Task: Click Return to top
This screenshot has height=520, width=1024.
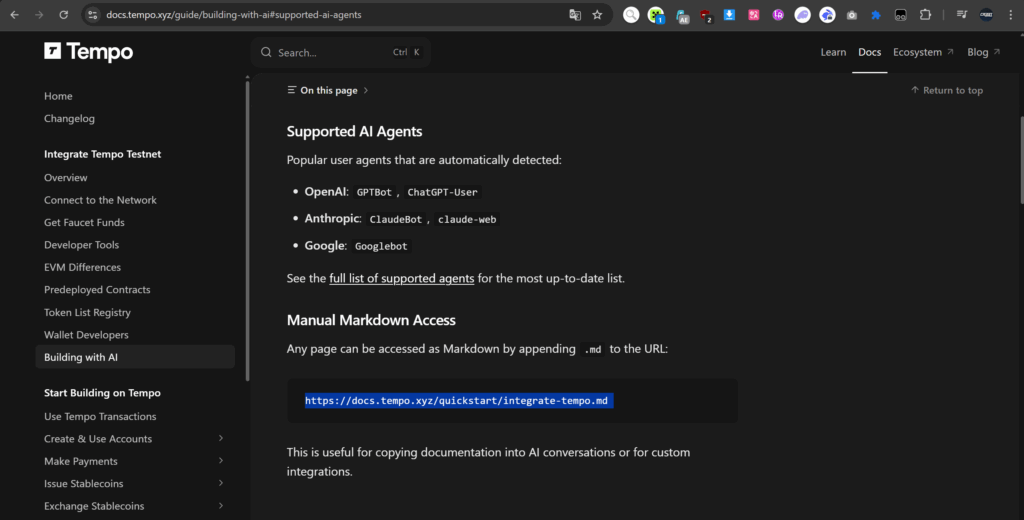Action: coord(947,90)
